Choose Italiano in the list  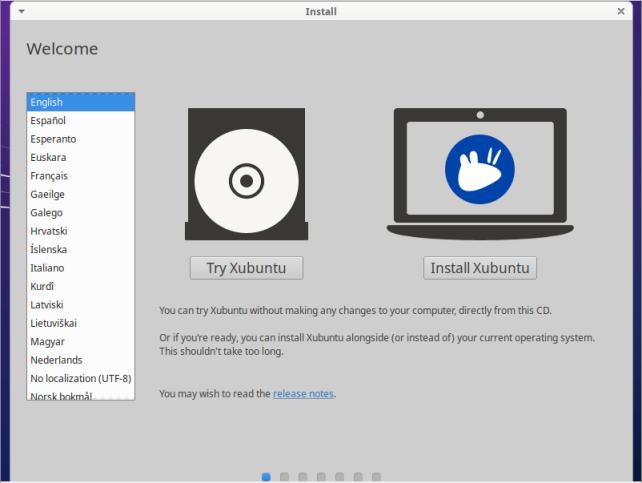pos(81,268)
